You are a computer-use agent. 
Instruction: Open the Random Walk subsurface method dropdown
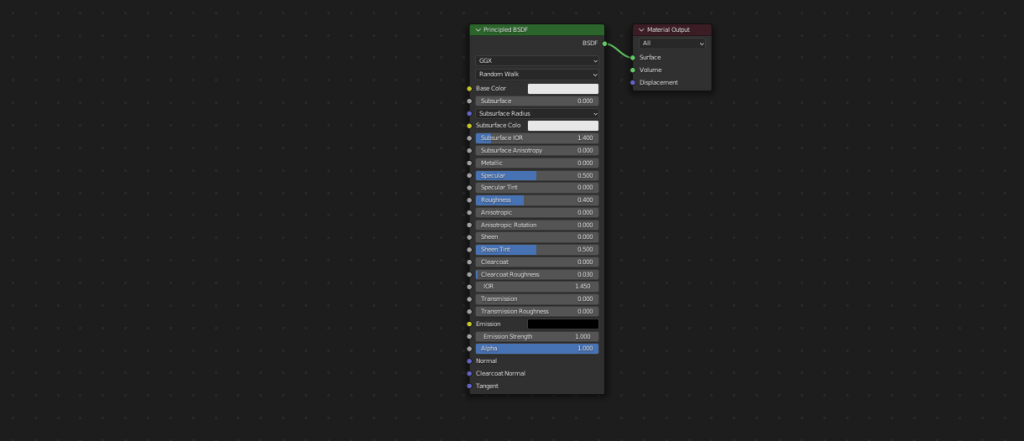pyautogui.click(x=537, y=74)
